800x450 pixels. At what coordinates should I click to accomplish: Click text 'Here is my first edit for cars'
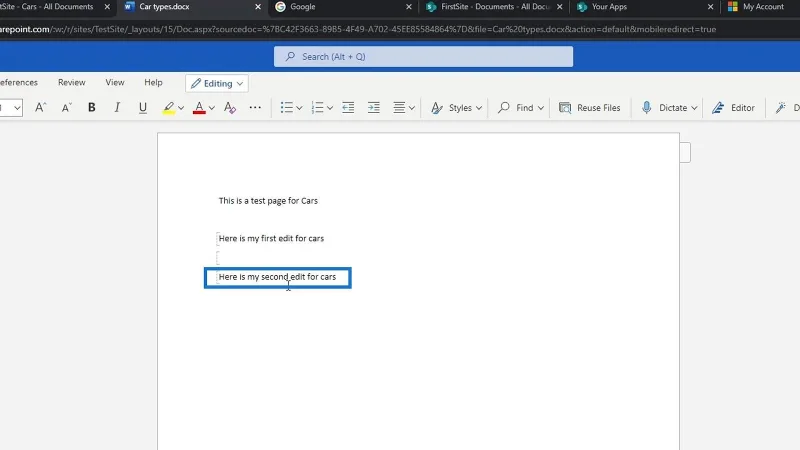click(271, 238)
